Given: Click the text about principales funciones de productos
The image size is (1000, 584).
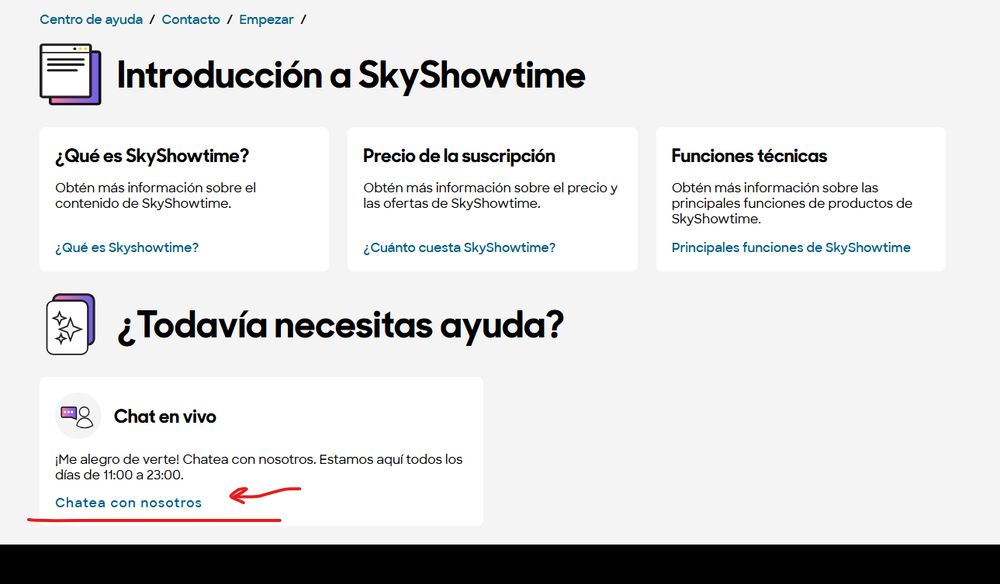Looking at the screenshot, I should pos(792,203).
